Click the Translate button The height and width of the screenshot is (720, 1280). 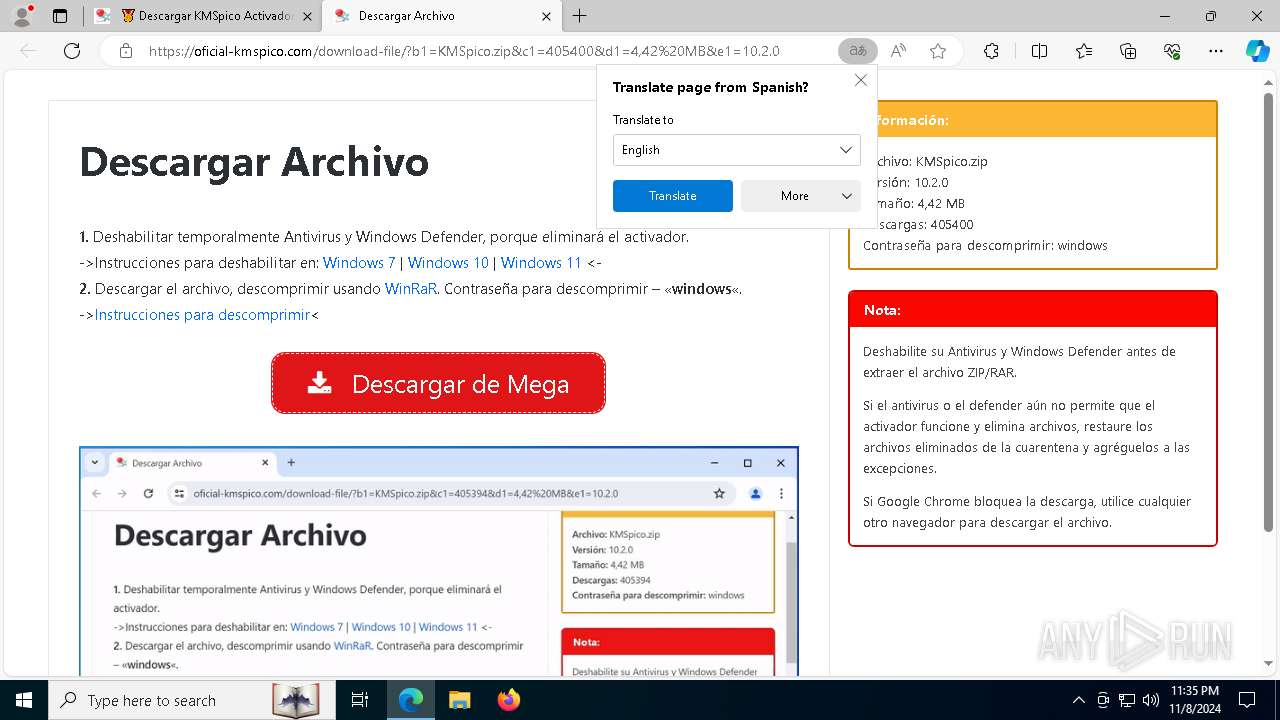[x=672, y=196]
